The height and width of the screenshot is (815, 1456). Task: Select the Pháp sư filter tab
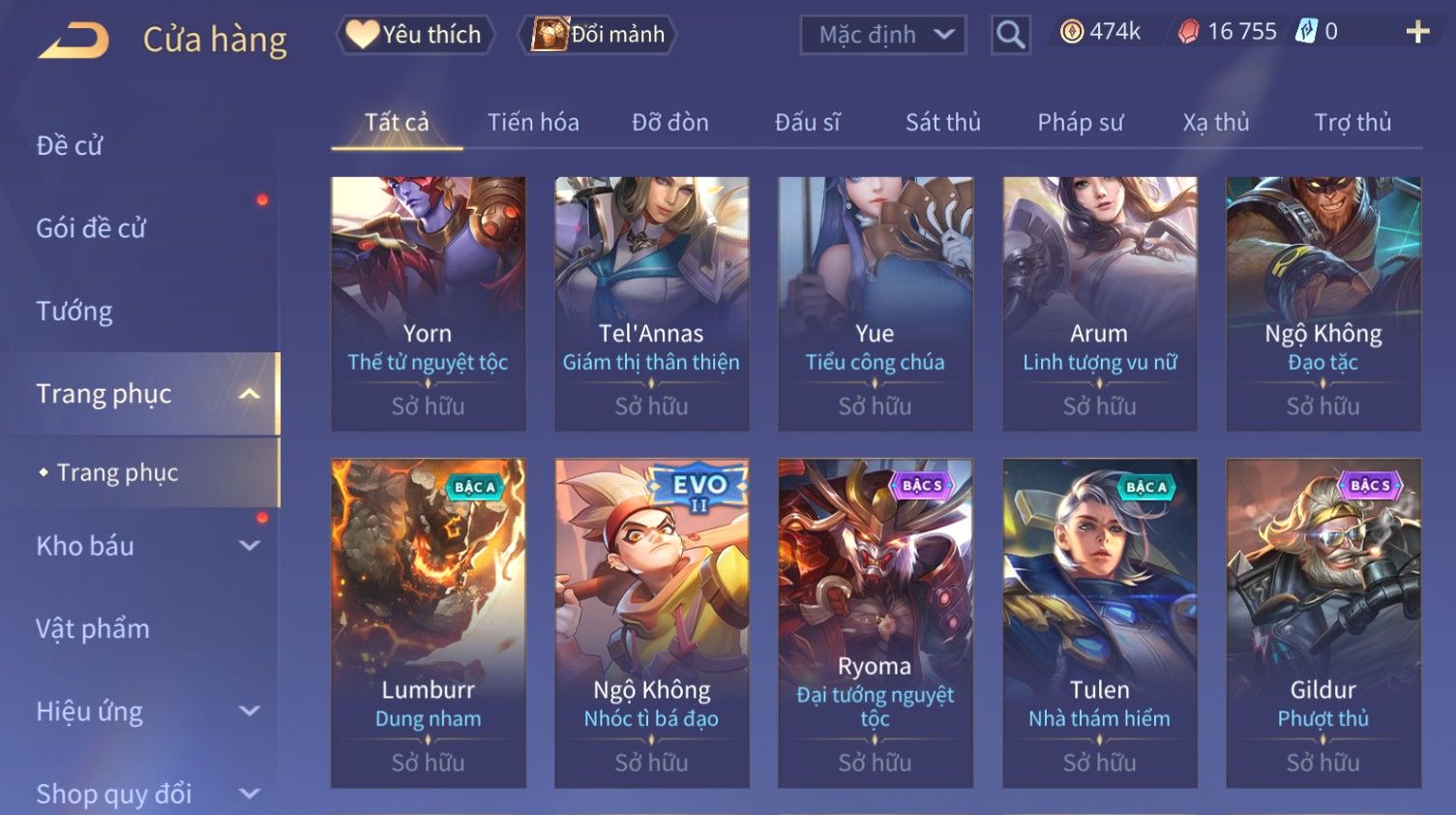coord(1080,123)
